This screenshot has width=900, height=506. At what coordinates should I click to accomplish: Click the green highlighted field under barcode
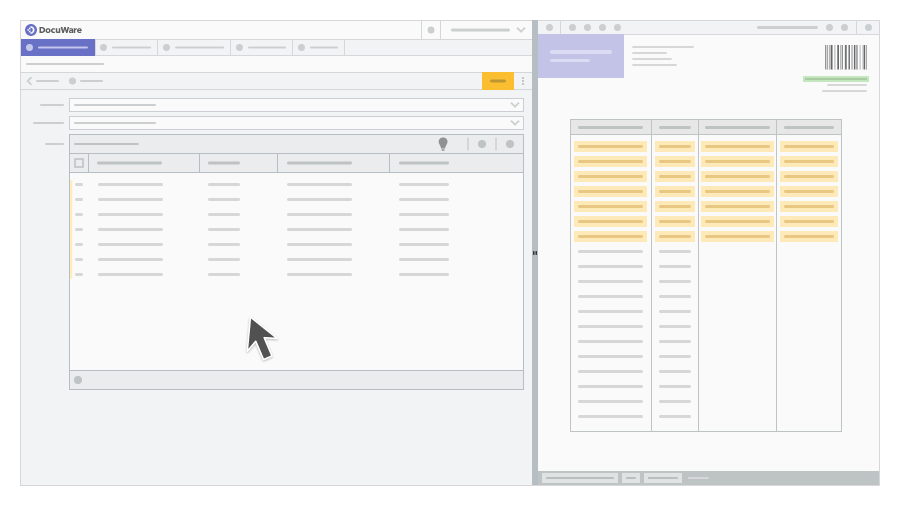click(835, 79)
